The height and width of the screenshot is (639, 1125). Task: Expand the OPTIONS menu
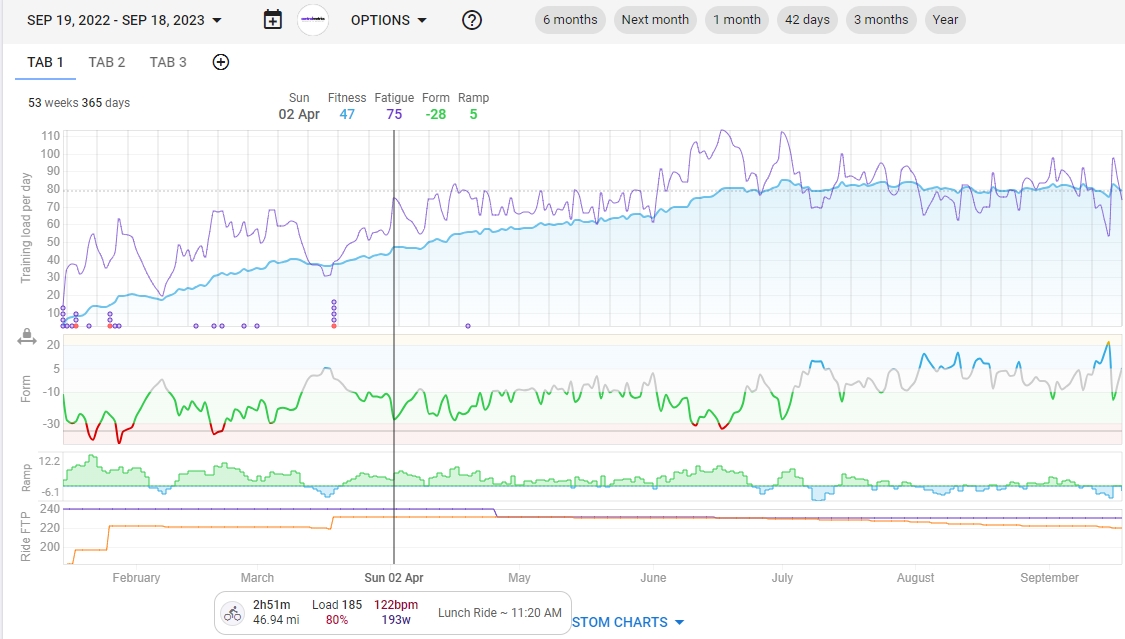(389, 20)
